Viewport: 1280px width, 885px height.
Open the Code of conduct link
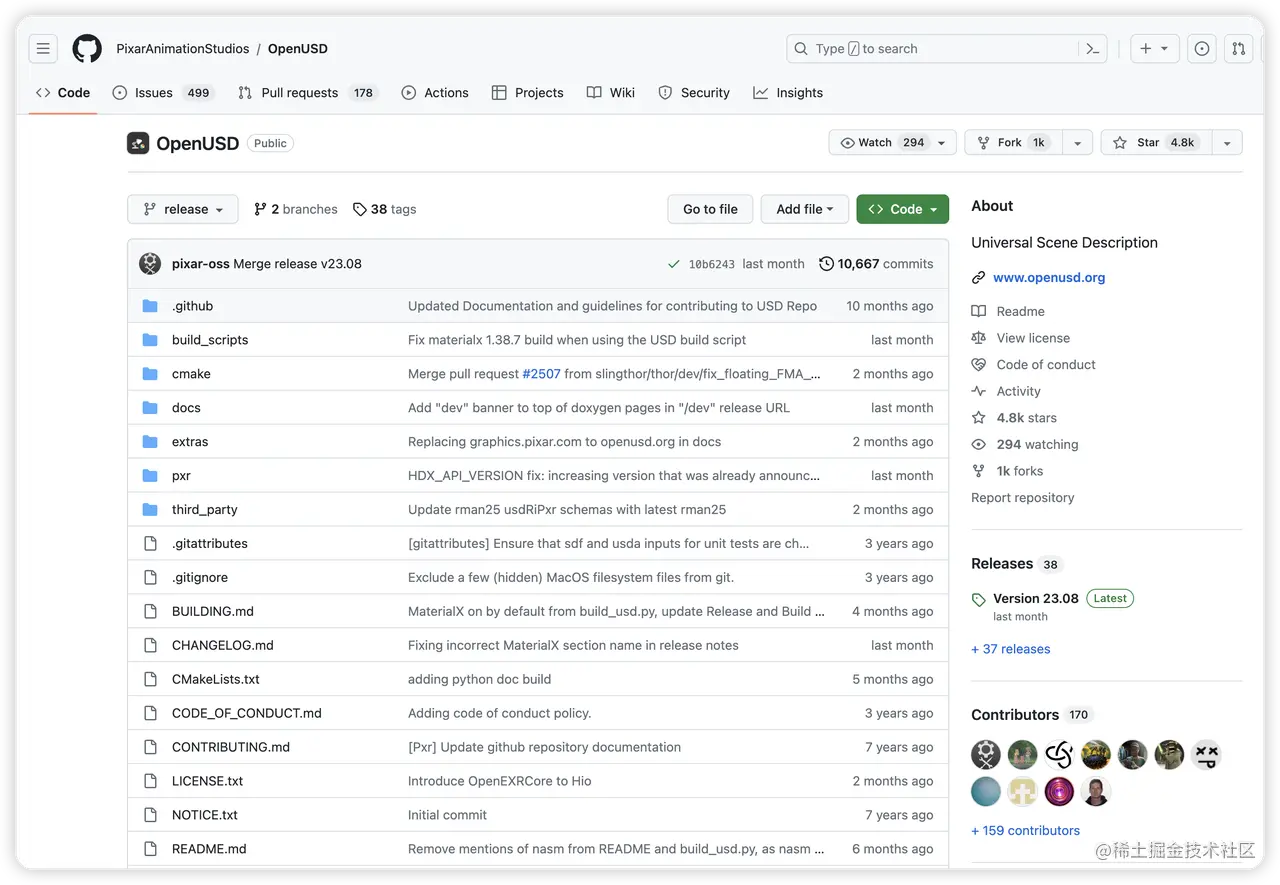[x=1046, y=365]
